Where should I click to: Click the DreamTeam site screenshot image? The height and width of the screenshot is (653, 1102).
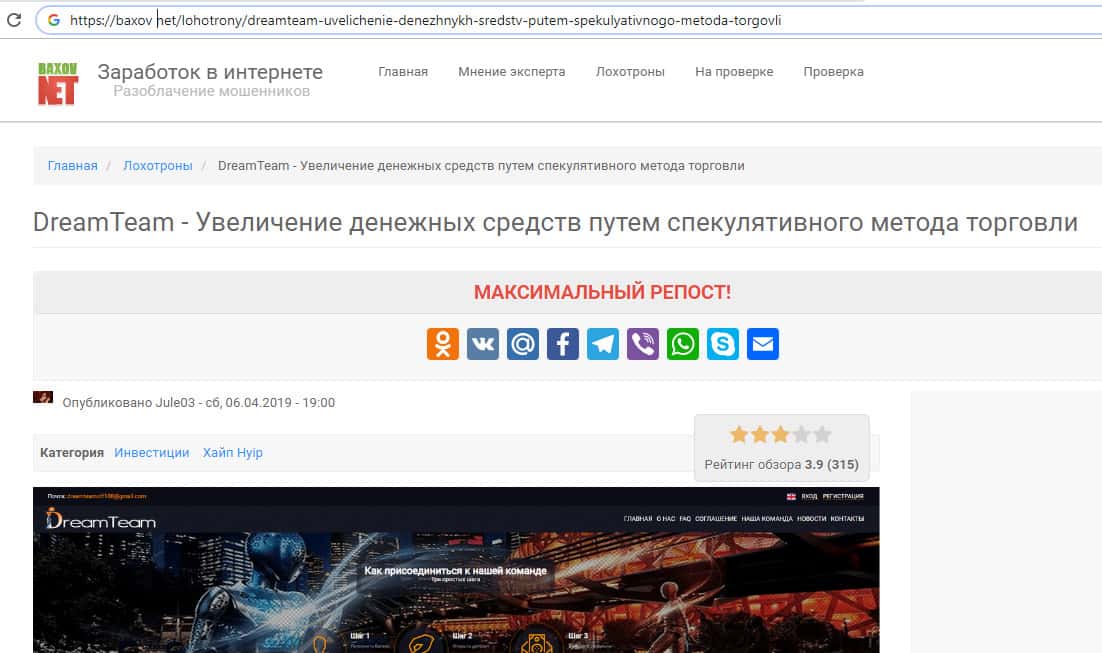coord(456,570)
